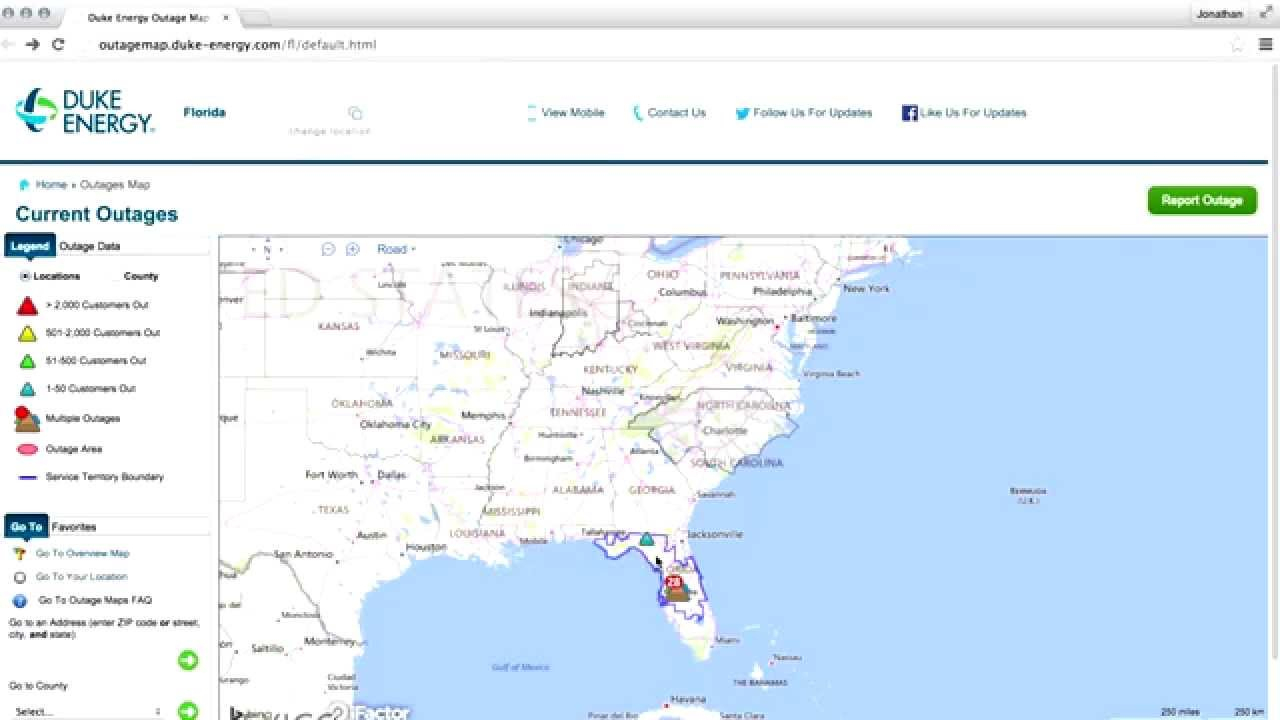The width and height of the screenshot is (1280, 720).
Task: Click the teal outage marker on map
Action: click(647, 540)
